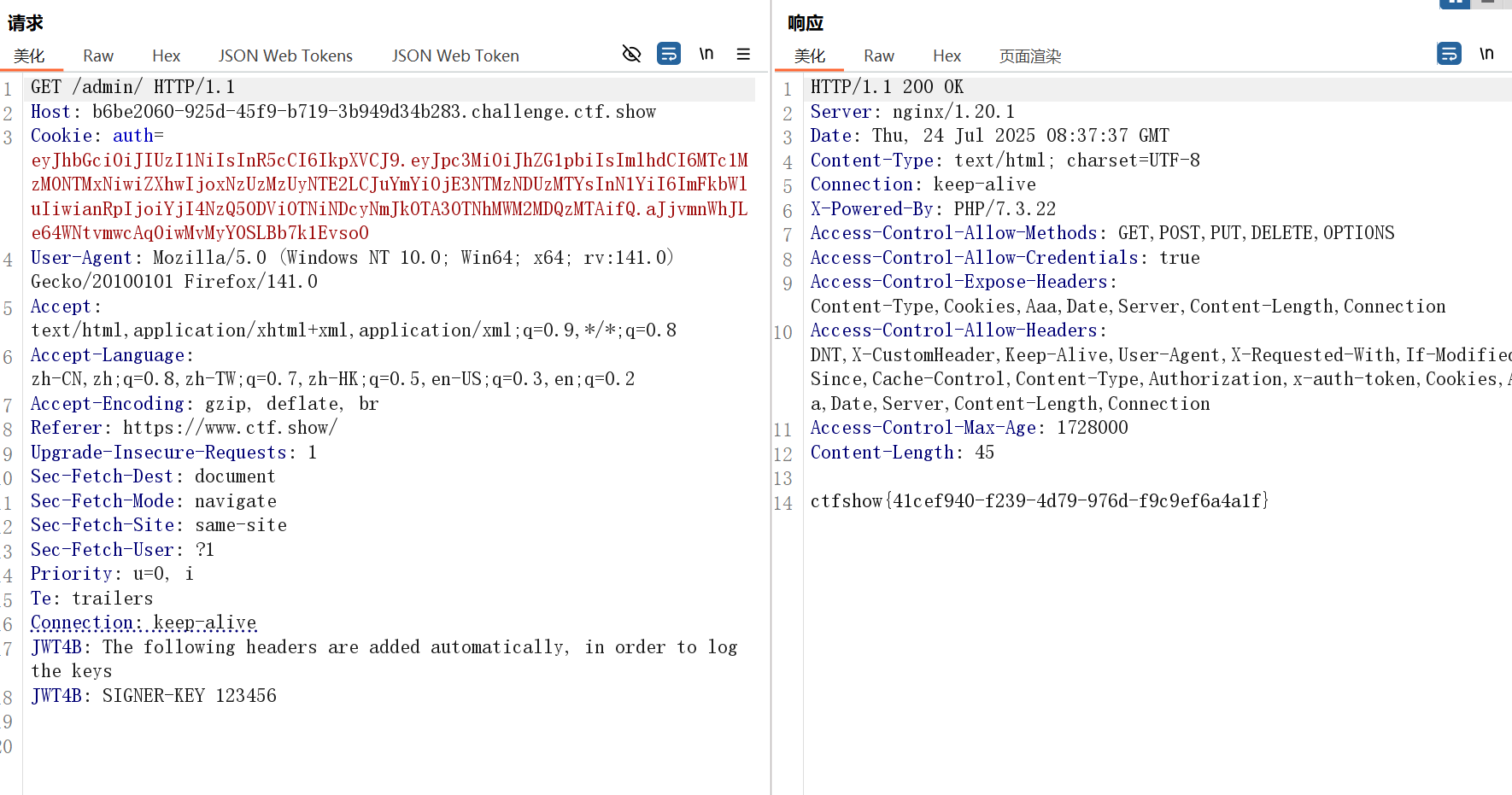1512x795 pixels.
Task: Toggle show newline characters in response panel
Action: click(1486, 54)
